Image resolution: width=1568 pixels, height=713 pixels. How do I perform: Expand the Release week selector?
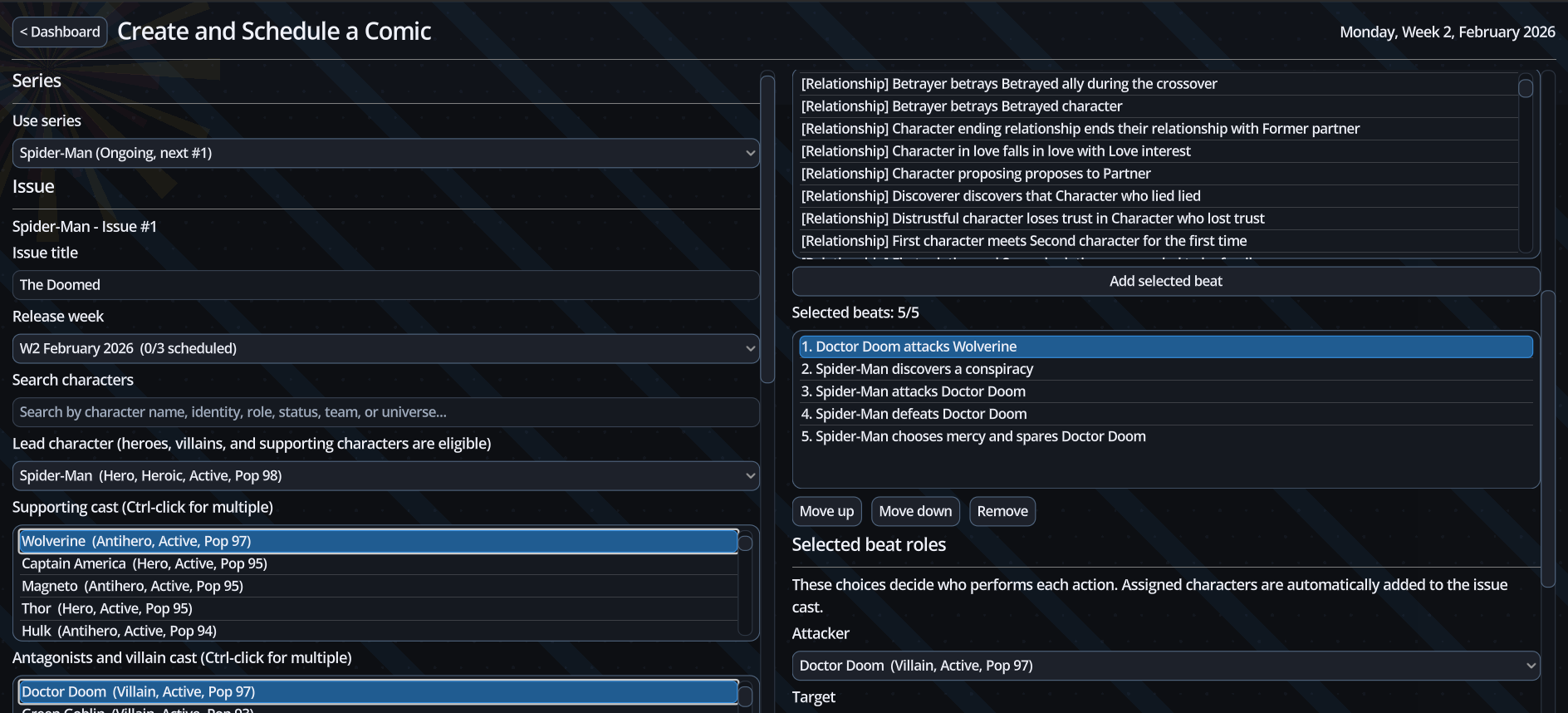[385, 348]
